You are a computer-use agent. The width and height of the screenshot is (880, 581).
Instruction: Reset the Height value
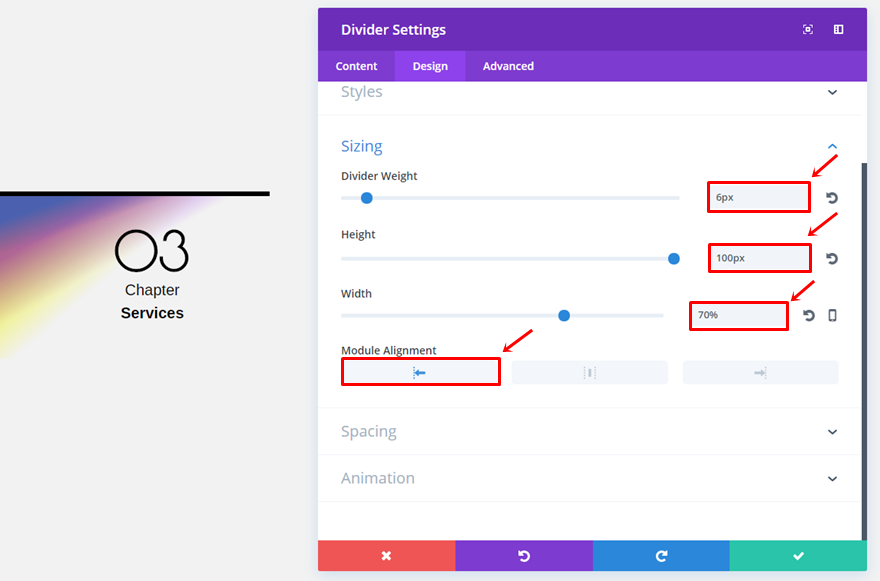coord(832,258)
